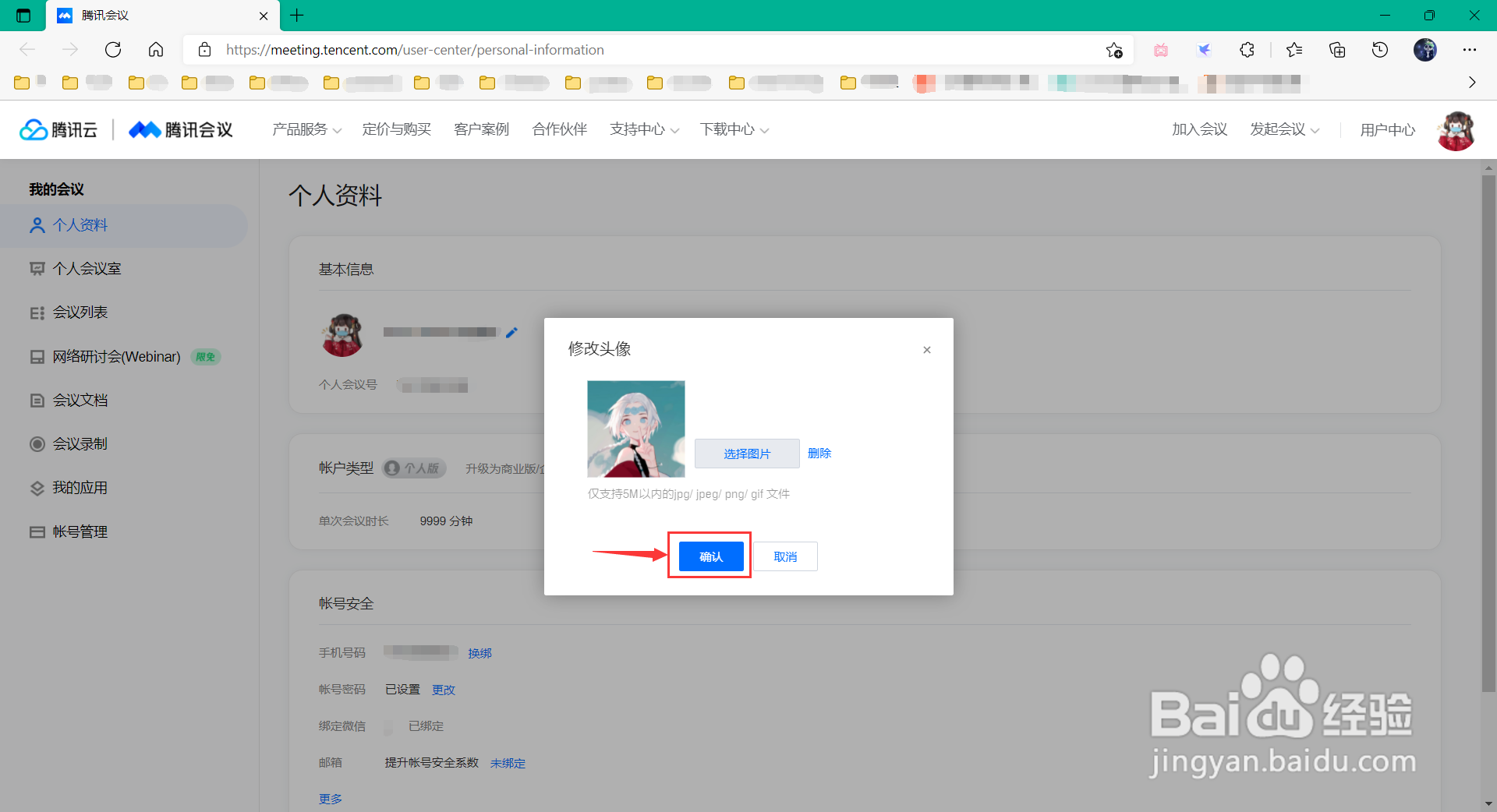The image size is (1497, 812).
Task: Open the browser home page icon
Action: 156,50
